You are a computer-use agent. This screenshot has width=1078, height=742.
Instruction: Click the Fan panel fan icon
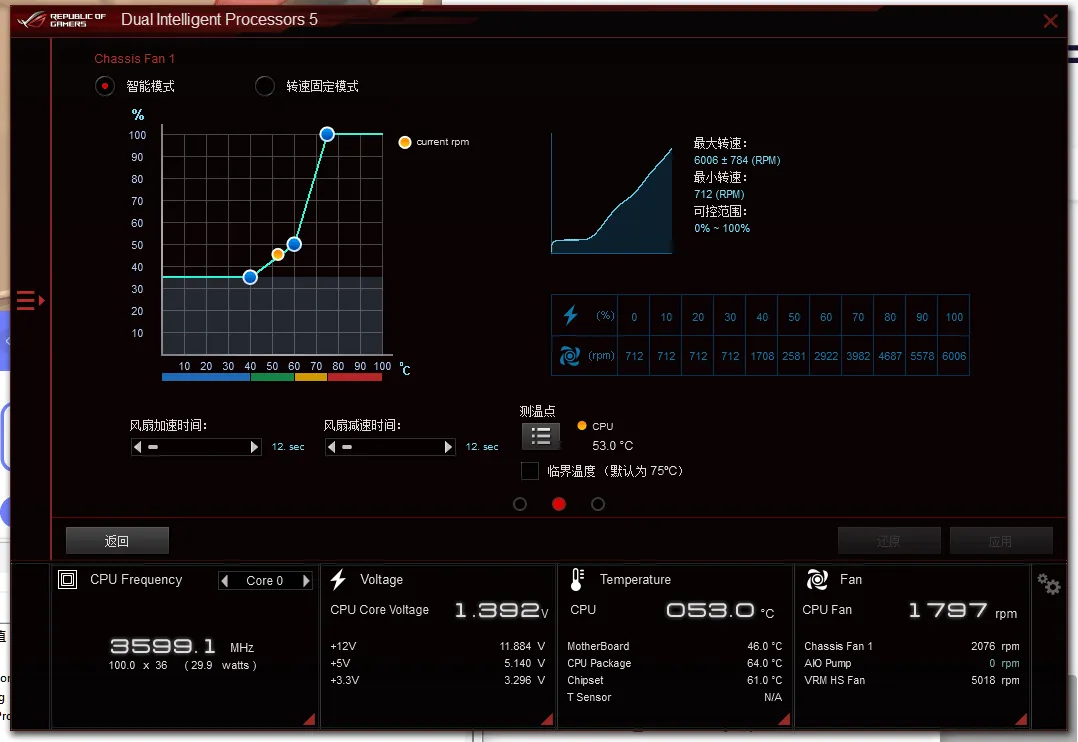point(817,580)
